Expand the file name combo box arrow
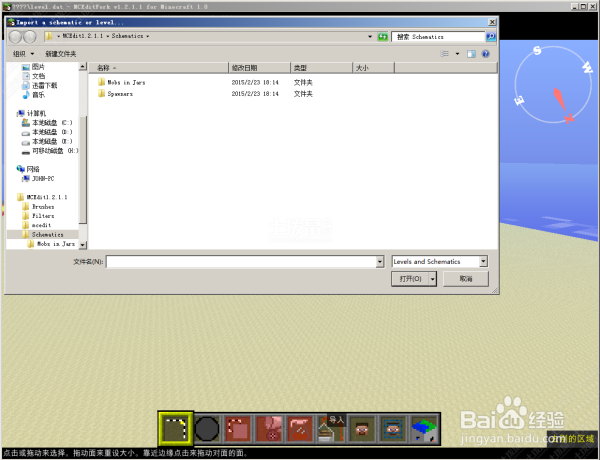 (380, 262)
